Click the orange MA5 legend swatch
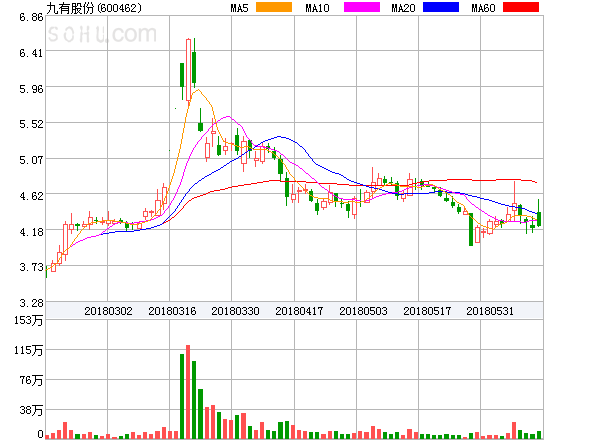The height and width of the screenshot is (440, 600). [274, 7]
